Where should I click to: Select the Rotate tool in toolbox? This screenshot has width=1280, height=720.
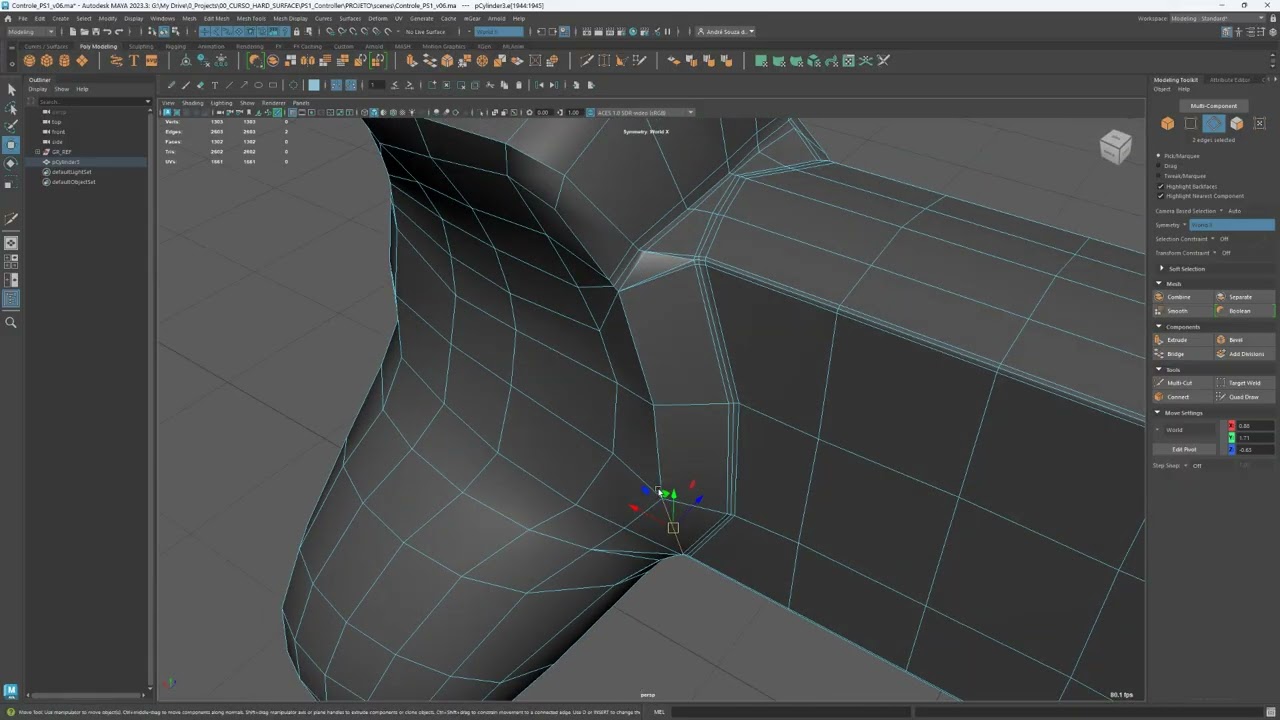point(11,163)
